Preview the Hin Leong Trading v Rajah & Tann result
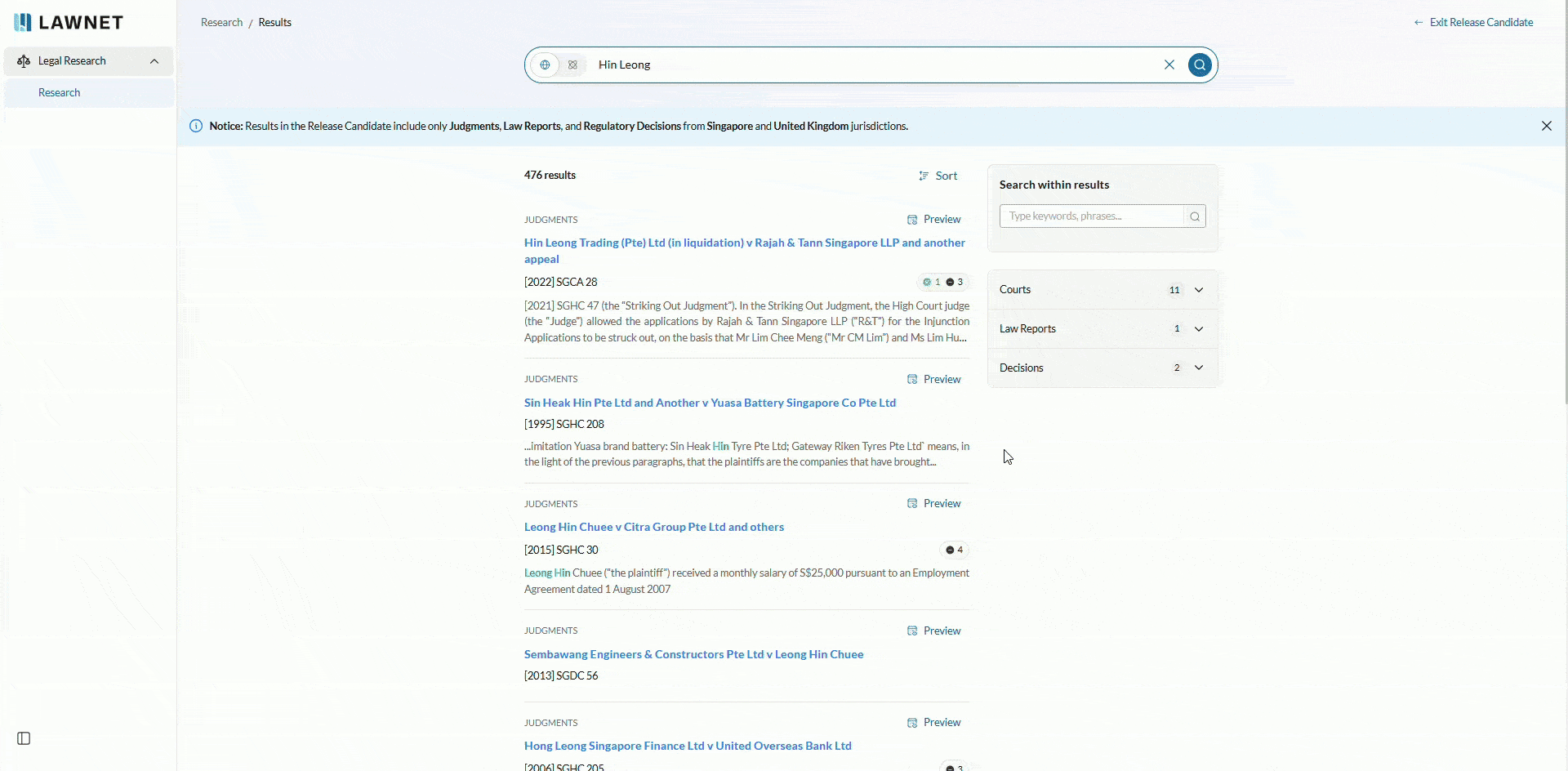Viewport: 1568px width, 771px height. coord(934,219)
